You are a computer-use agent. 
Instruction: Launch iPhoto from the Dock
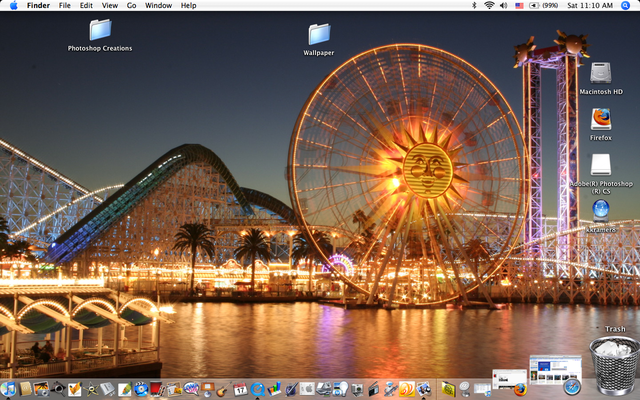tap(41, 389)
